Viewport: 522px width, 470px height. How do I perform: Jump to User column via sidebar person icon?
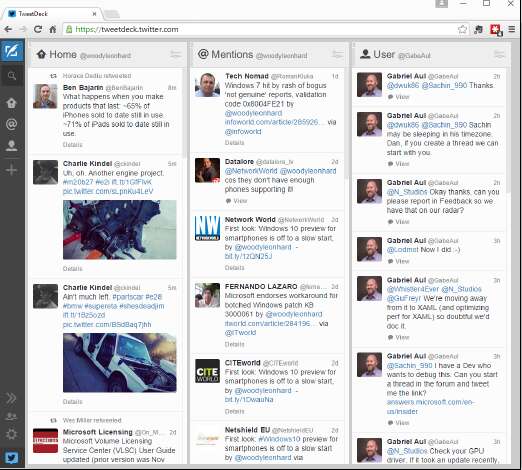click(x=11, y=146)
